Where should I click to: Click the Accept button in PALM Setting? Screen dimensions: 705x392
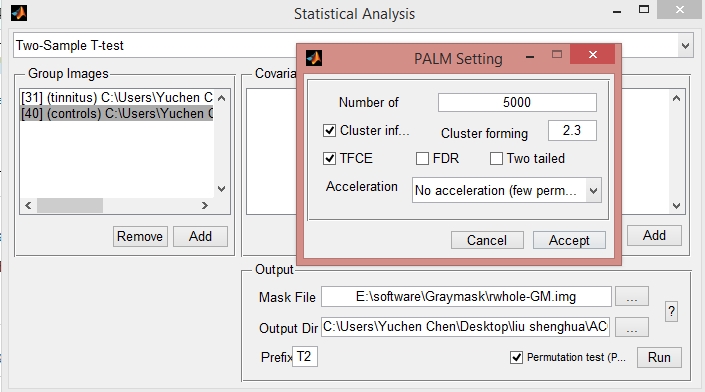click(569, 240)
